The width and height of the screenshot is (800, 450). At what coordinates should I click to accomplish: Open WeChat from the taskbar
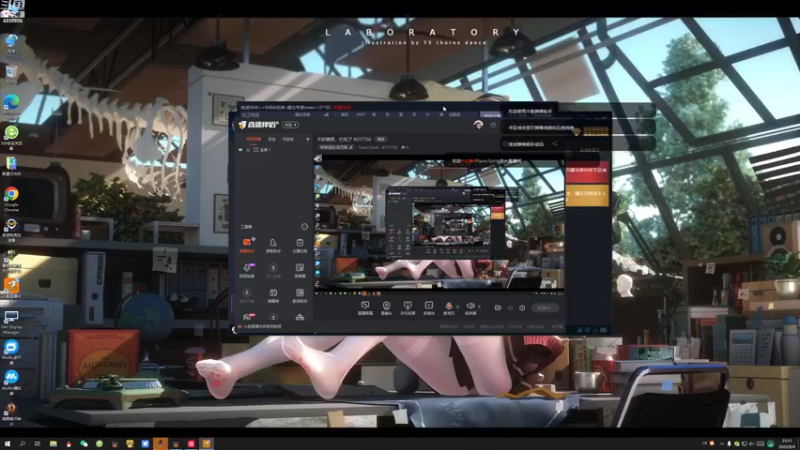click(x=84, y=444)
